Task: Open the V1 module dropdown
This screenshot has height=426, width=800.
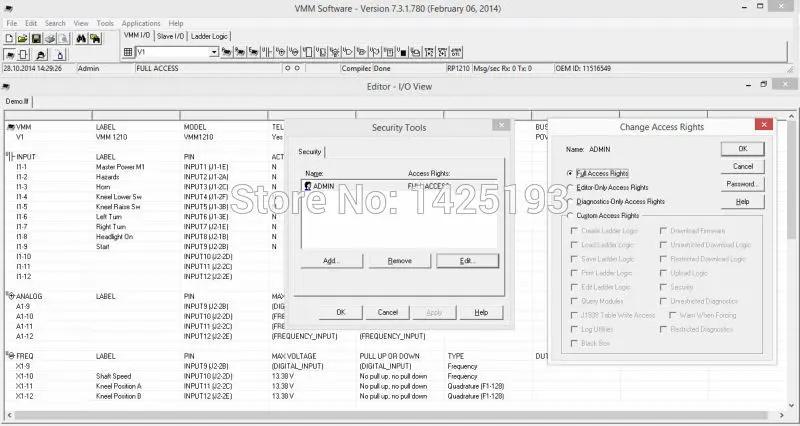Action: (214, 52)
